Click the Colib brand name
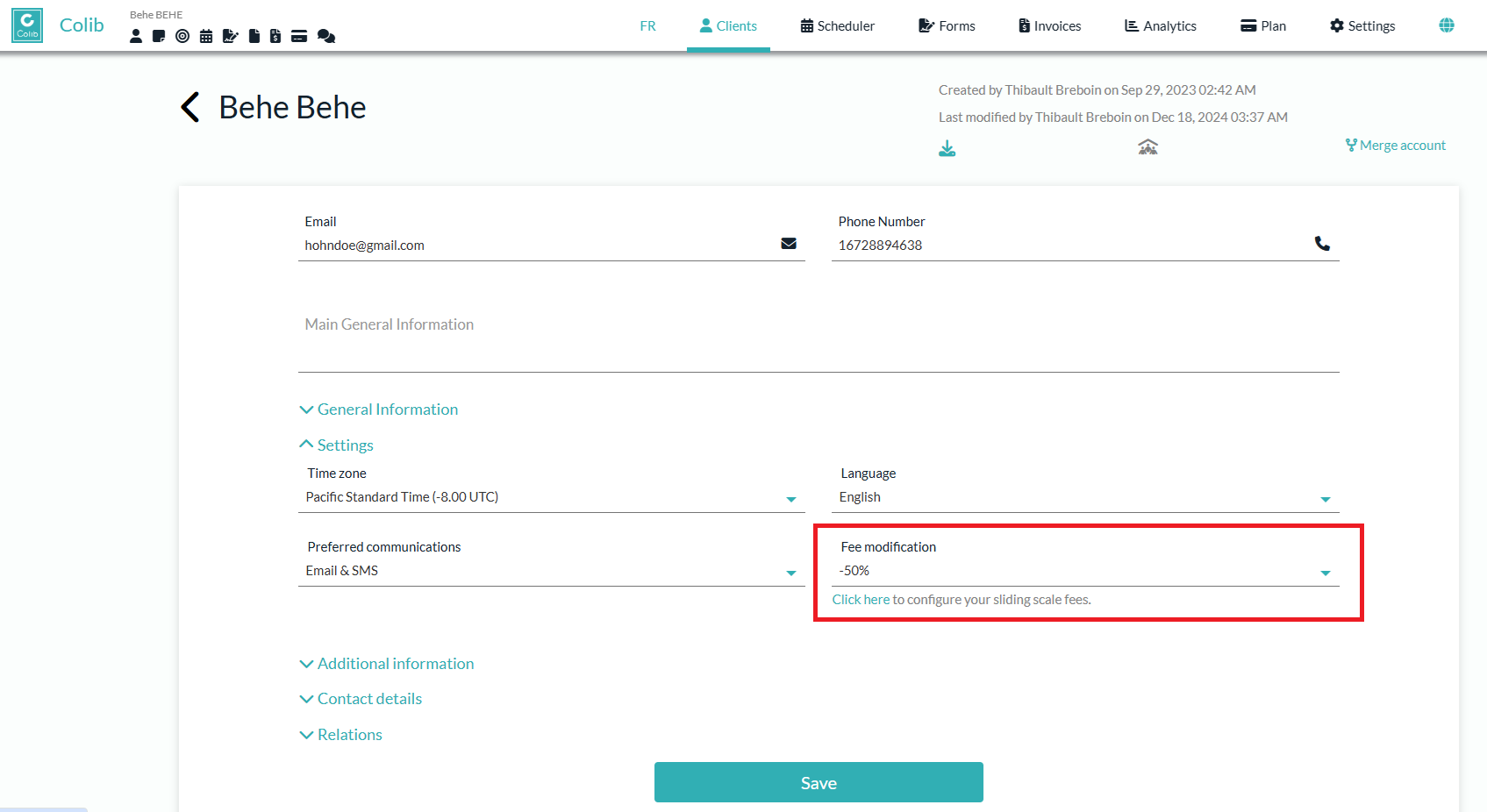 (x=82, y=25)
